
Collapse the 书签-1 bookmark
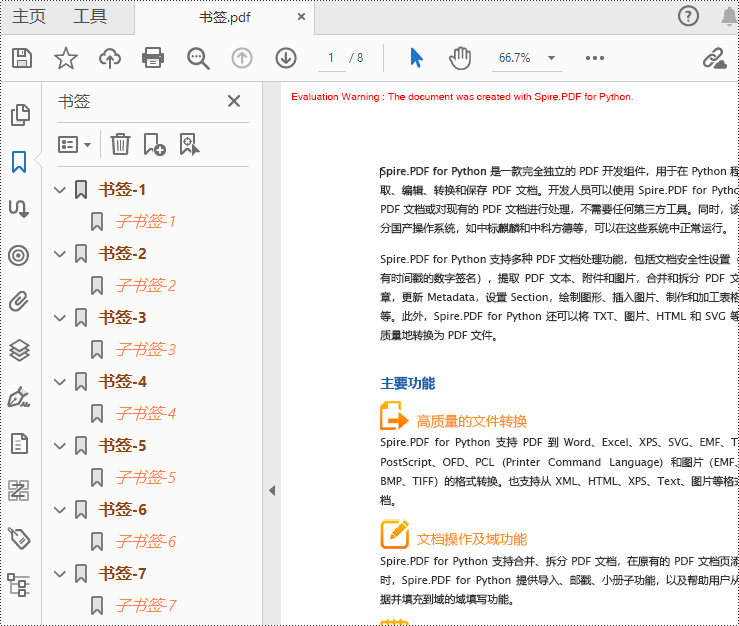[x=59, y=190]
